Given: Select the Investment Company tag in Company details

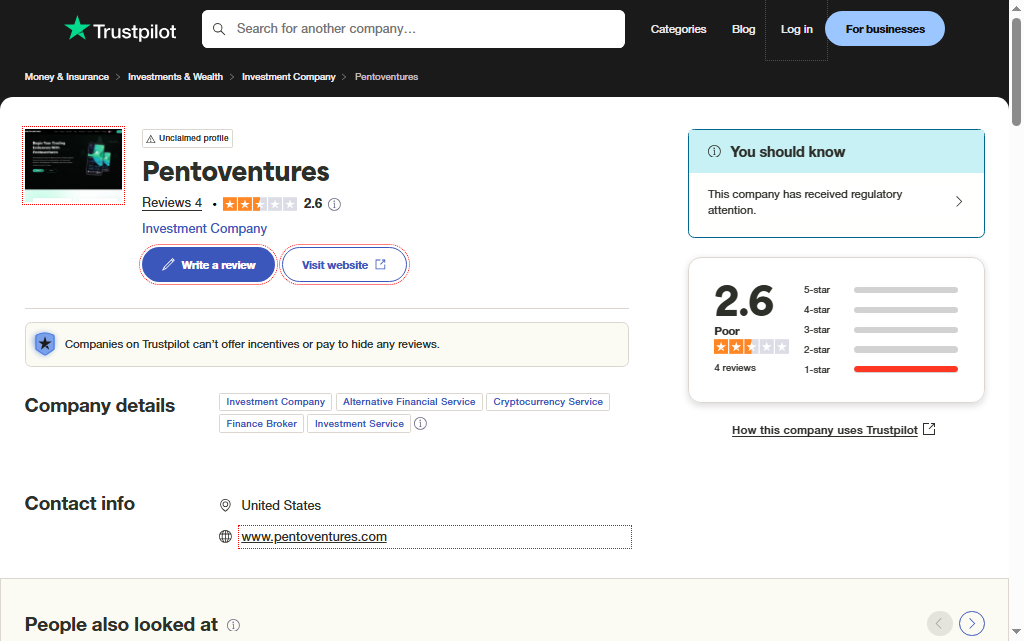Looking at the screenshot, I should 276,402.
